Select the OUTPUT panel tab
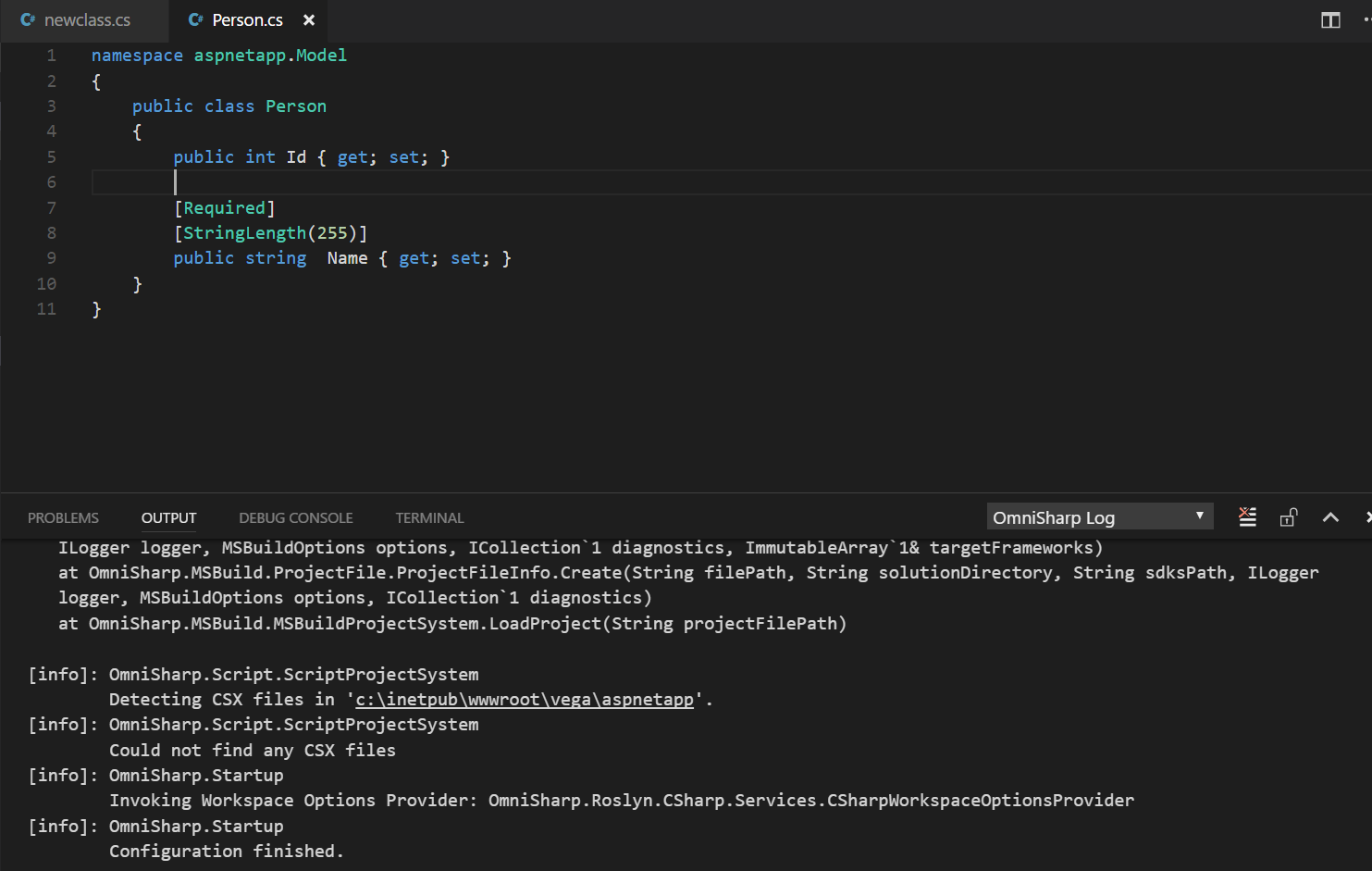Screen dimensions: 1372x871 point(168,518)
